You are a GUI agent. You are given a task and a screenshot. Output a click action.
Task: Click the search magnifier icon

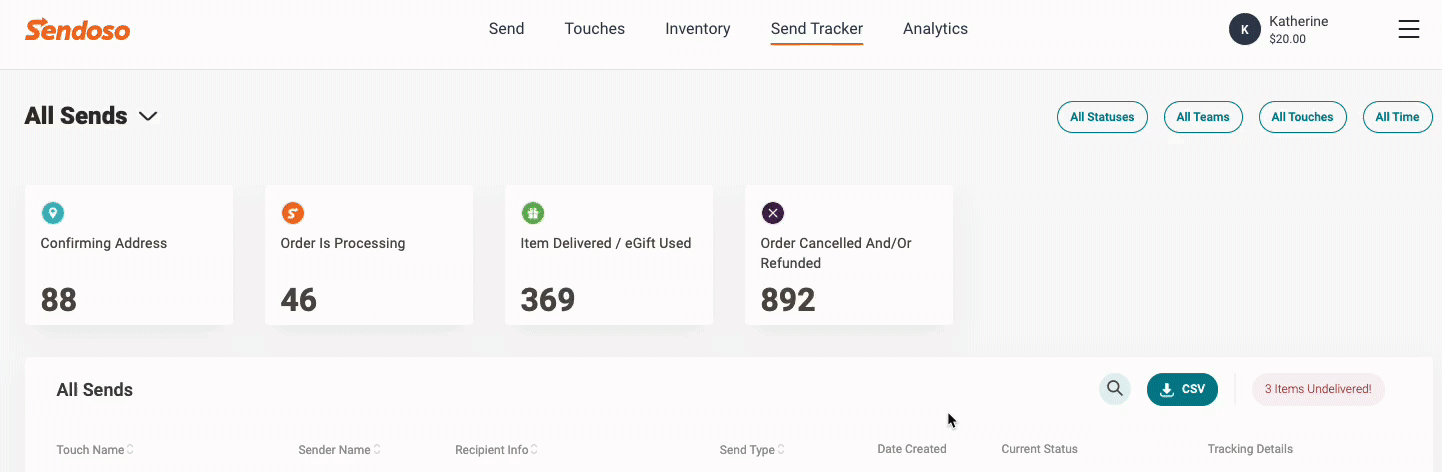click(1115, 389)
